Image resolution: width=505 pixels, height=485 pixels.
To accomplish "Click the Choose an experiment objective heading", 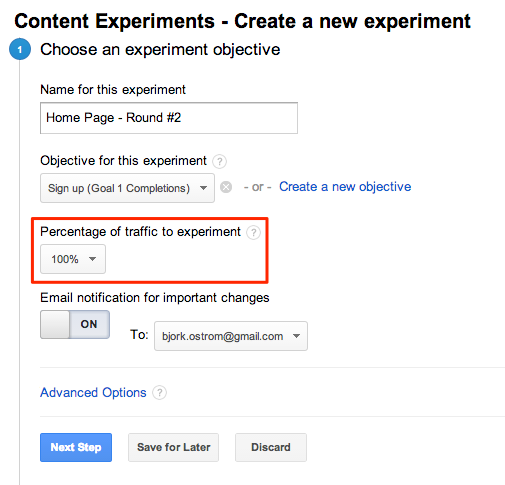I will [x=160, y=50].
